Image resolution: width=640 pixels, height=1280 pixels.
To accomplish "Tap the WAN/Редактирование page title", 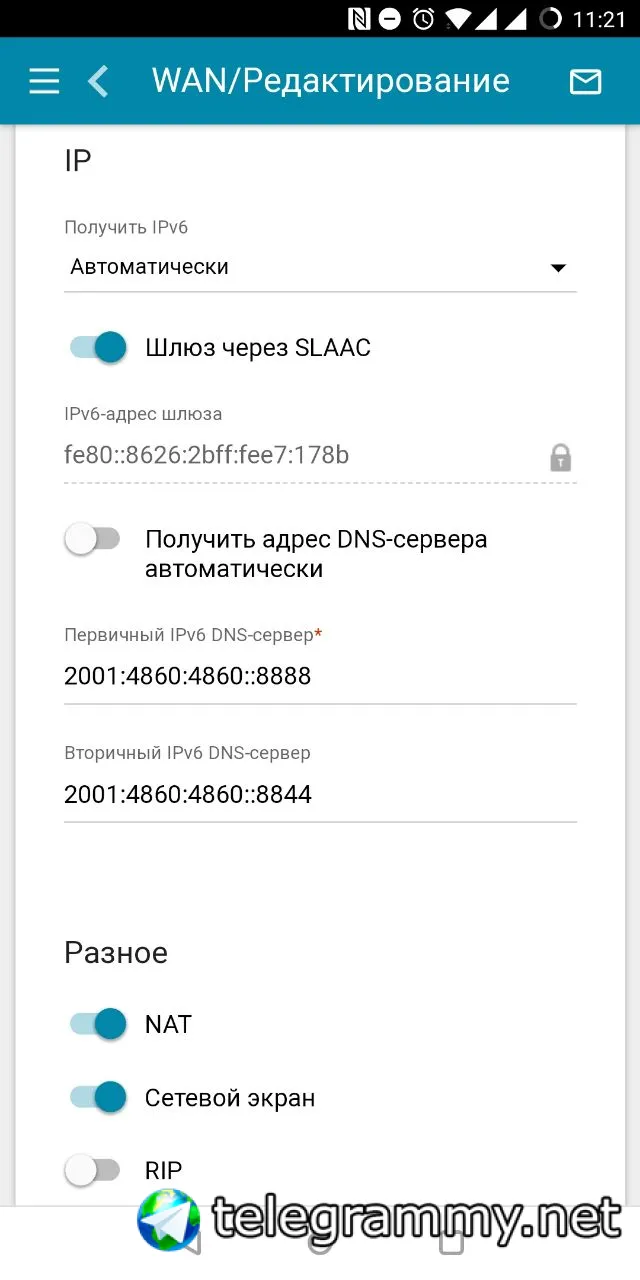I will pyautogui.click(x=331, y=81).
